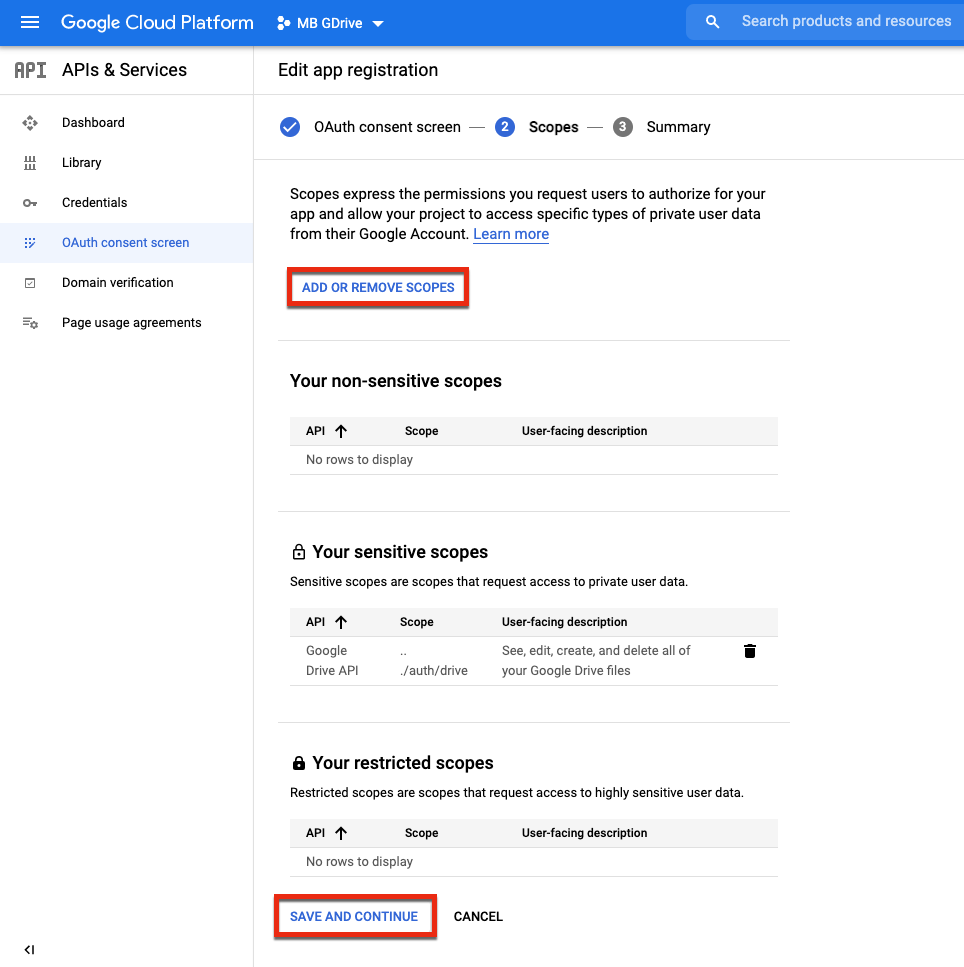Click User-facing description header in non-sensitive scopes table
964x967 pixels.
point(584,431)
